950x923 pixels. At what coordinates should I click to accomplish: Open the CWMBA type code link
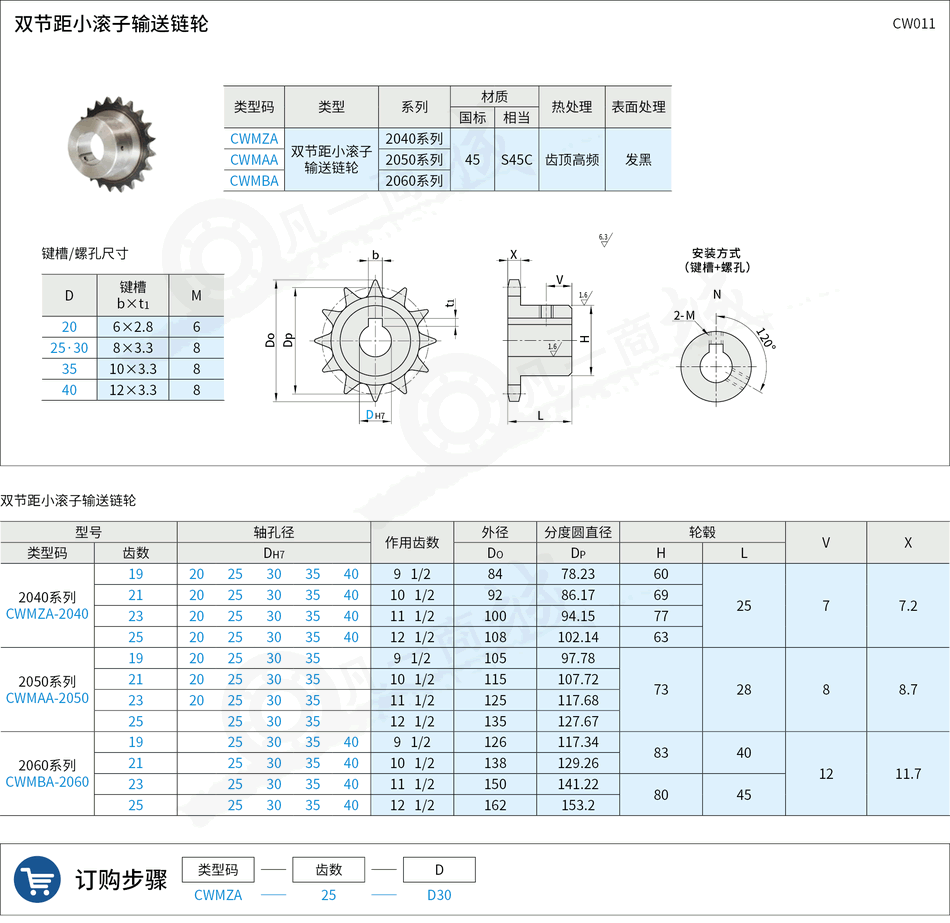tap(254, 181)
